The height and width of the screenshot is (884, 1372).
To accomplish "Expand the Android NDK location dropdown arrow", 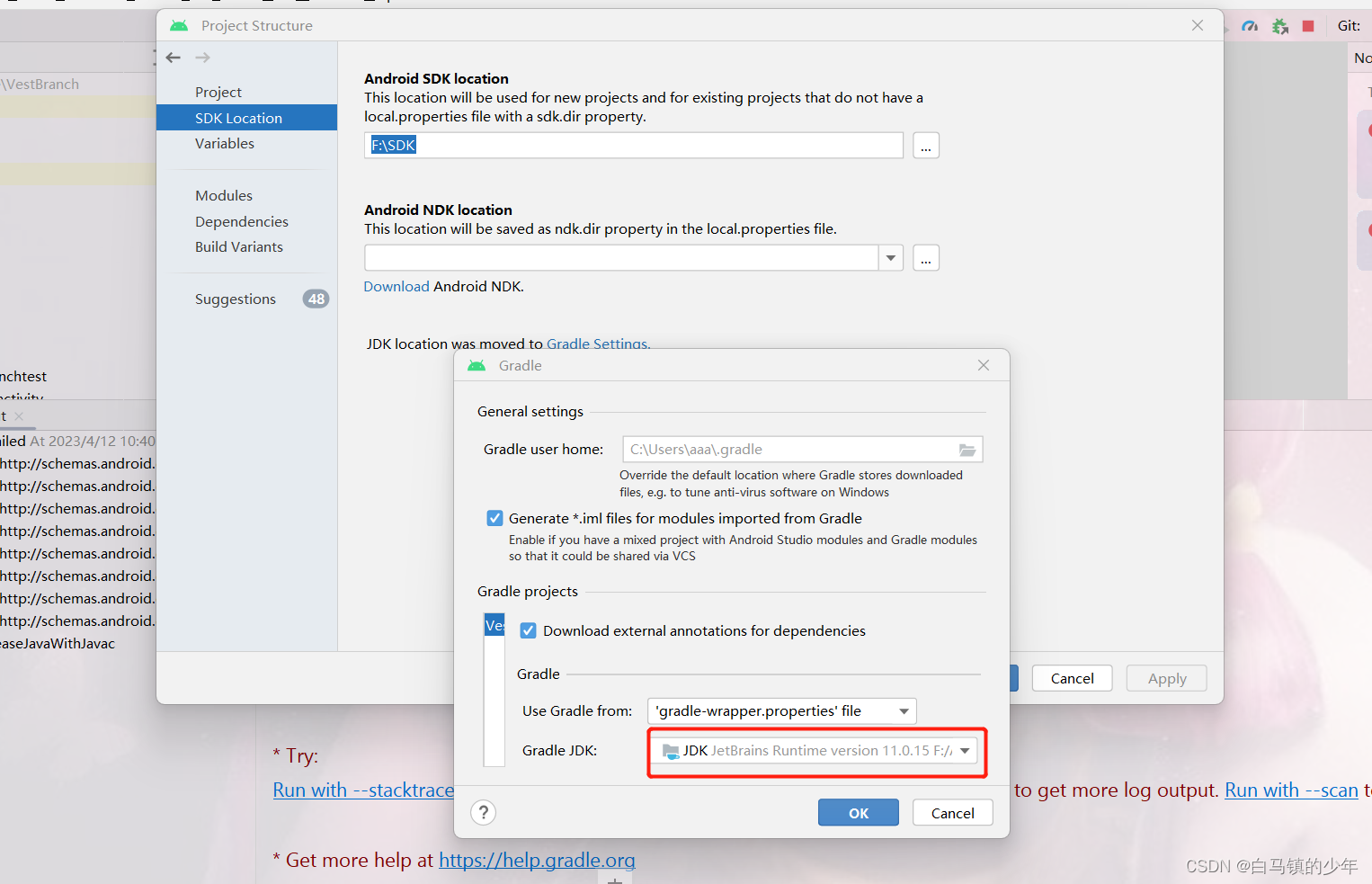I will pos(890,258).
